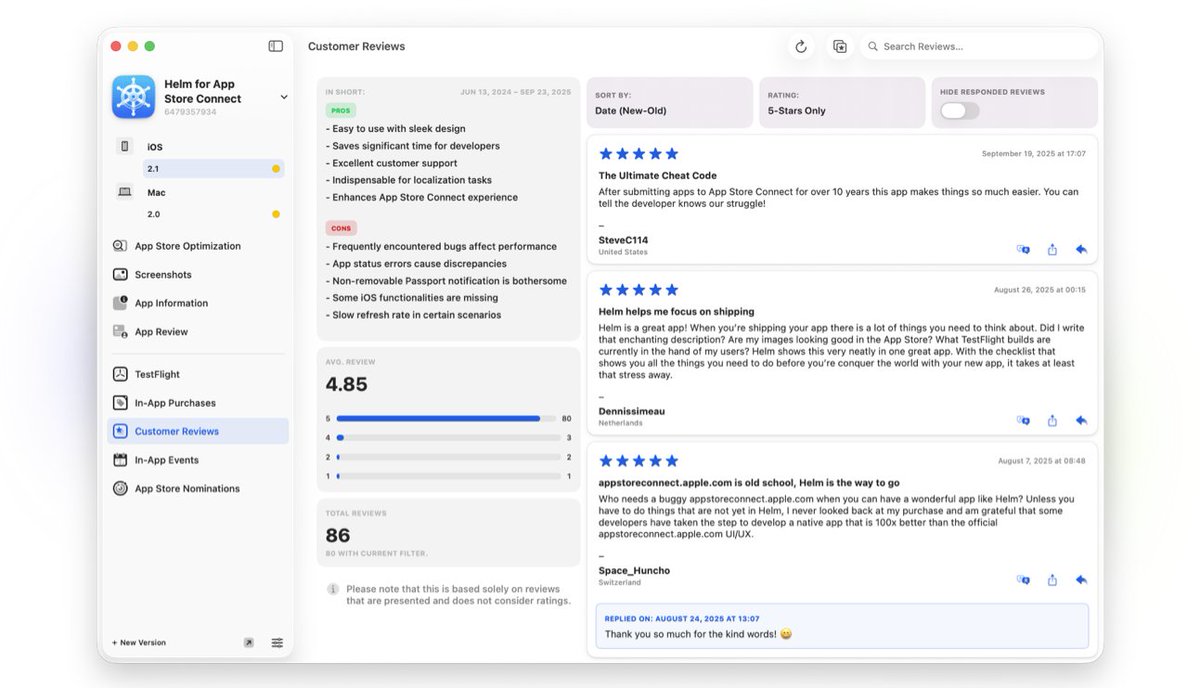Click the reply 'Thank you so much' box

[842, 626]
